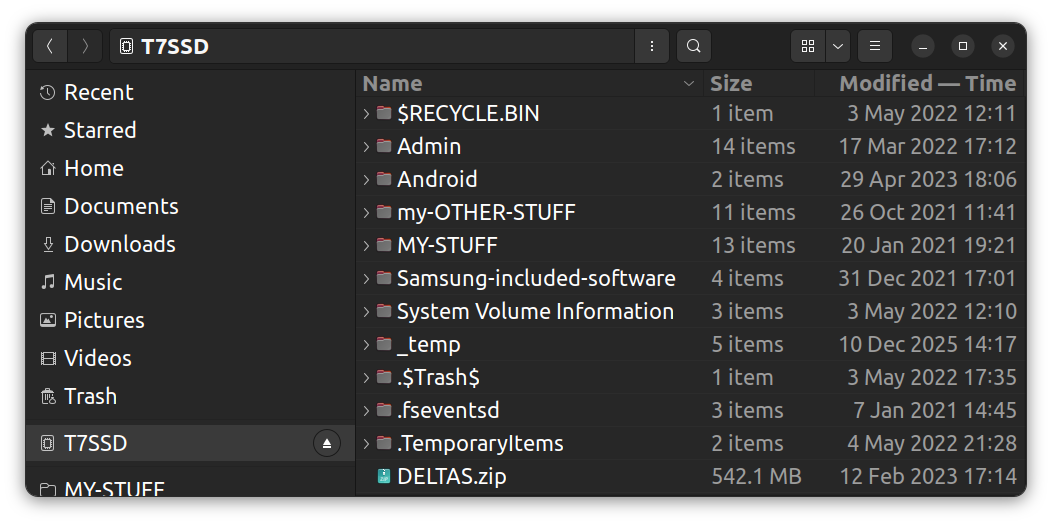This screenshot has height=525, width=1052.
Task: Open Starred in the sidebar
Action: (x=99, y=130)
